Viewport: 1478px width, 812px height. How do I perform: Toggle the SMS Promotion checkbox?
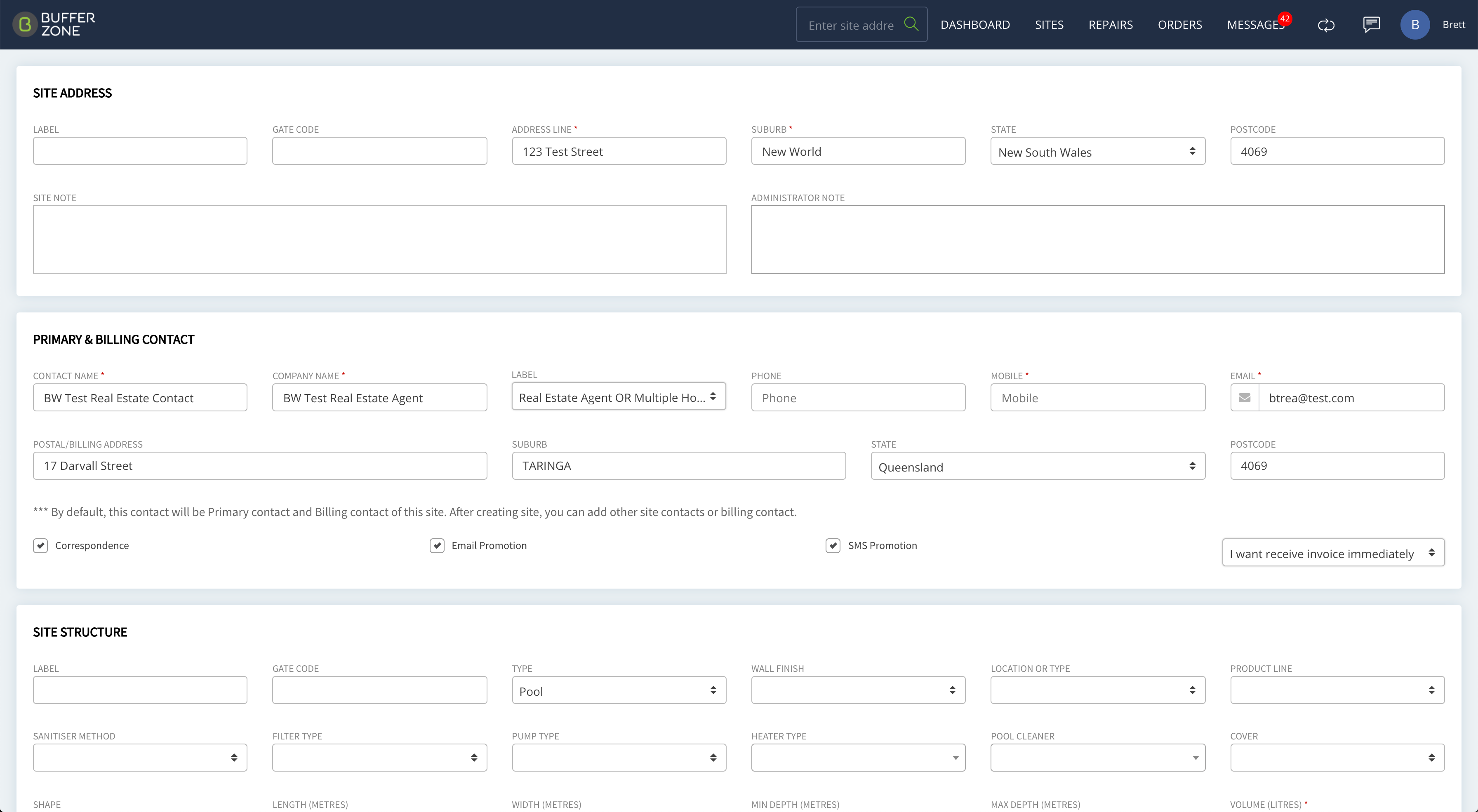click(x=833, y=545)
